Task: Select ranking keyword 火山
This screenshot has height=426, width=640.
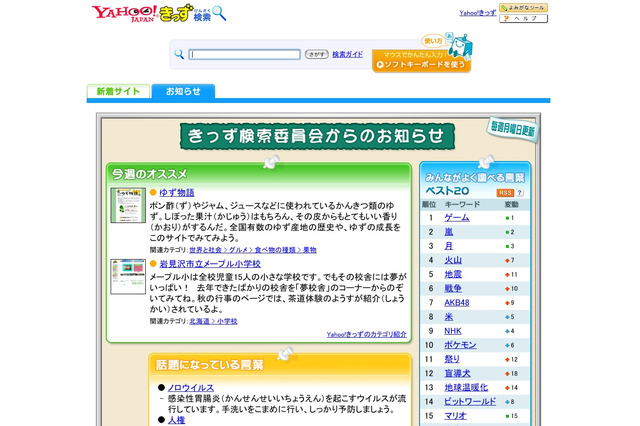Action: tap(453, 260)
